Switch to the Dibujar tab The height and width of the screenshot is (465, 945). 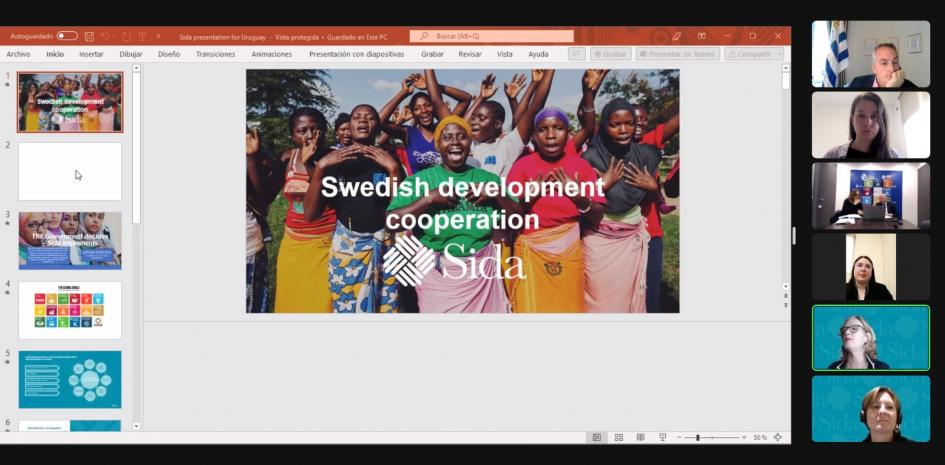point(131,54)
